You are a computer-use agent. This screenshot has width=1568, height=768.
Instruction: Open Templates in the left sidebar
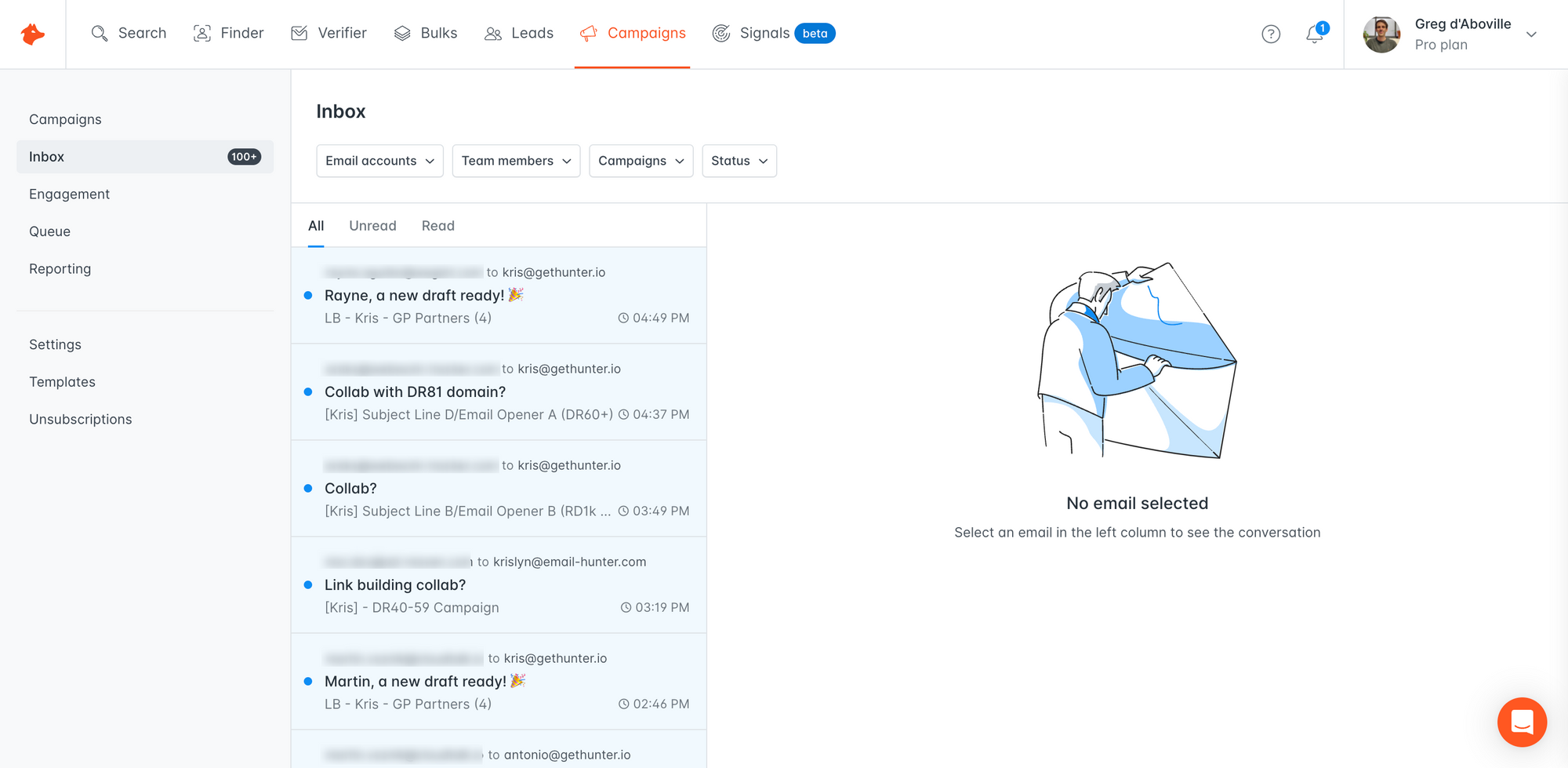point(62,382)
